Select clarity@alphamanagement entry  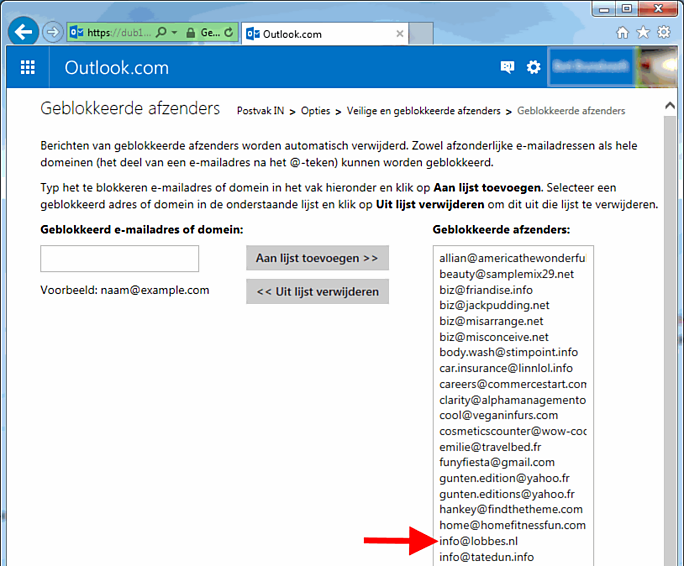[x=513, y=400]
